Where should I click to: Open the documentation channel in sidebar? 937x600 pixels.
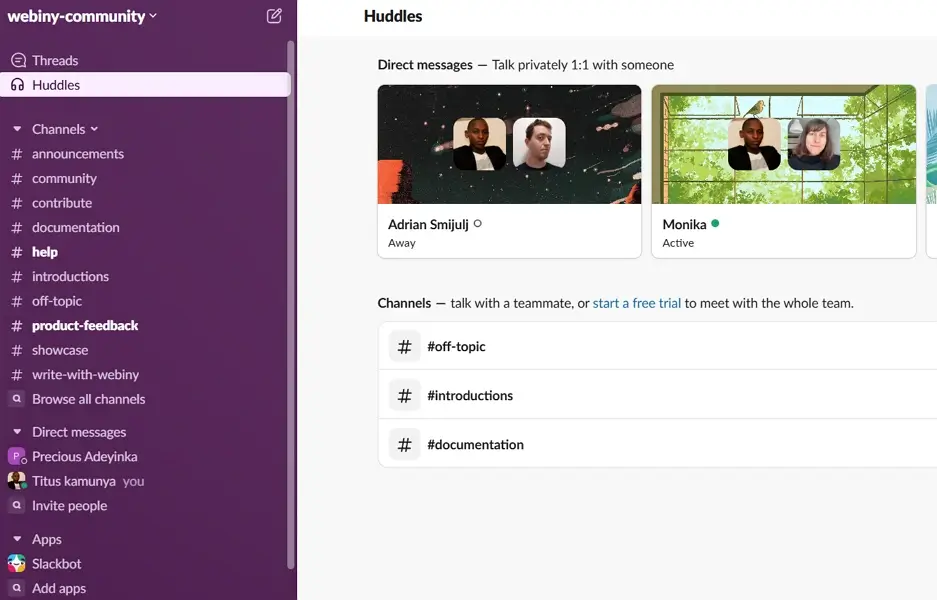[145, 227]
